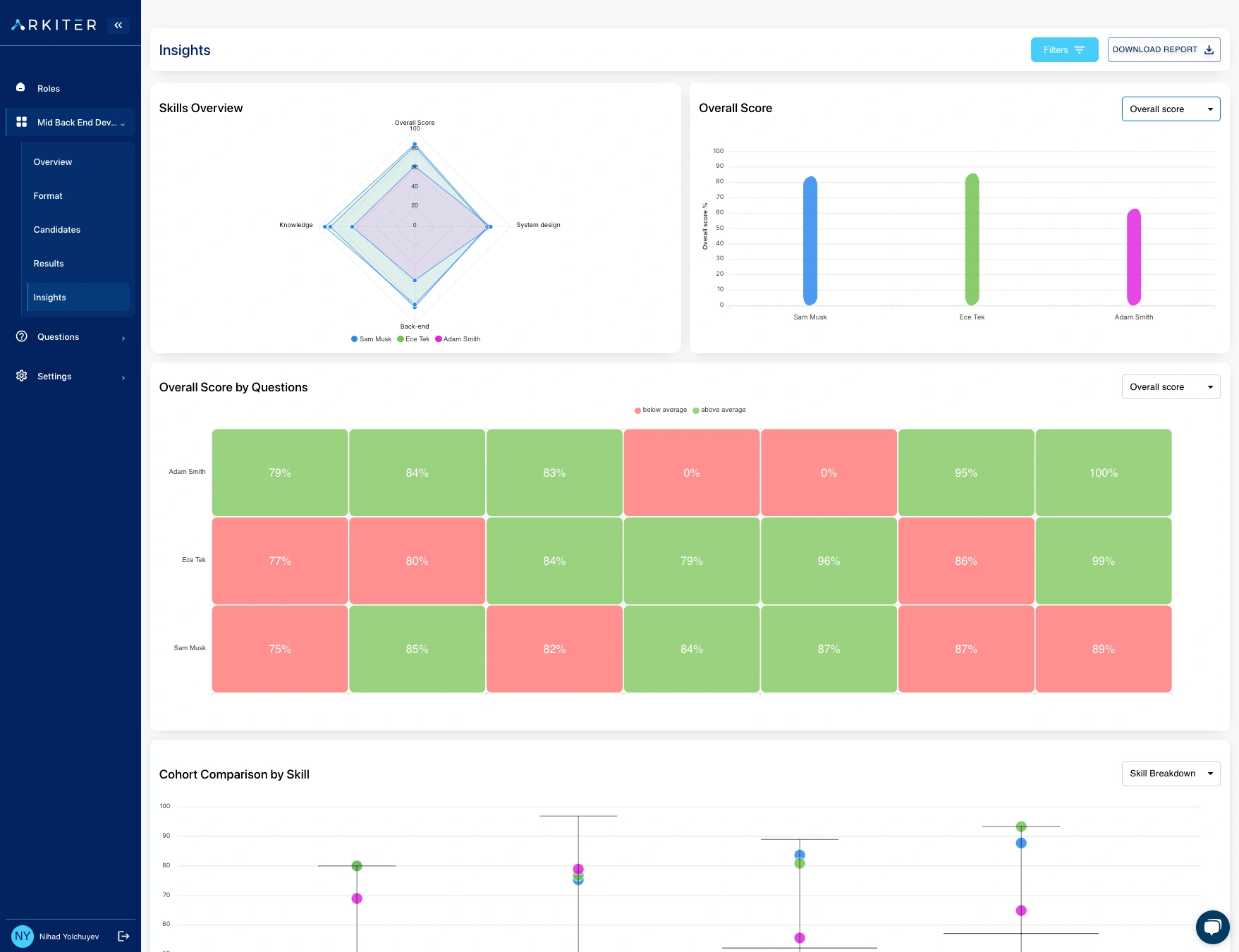Click the Roles icon in sidebar

click(21, 88)
